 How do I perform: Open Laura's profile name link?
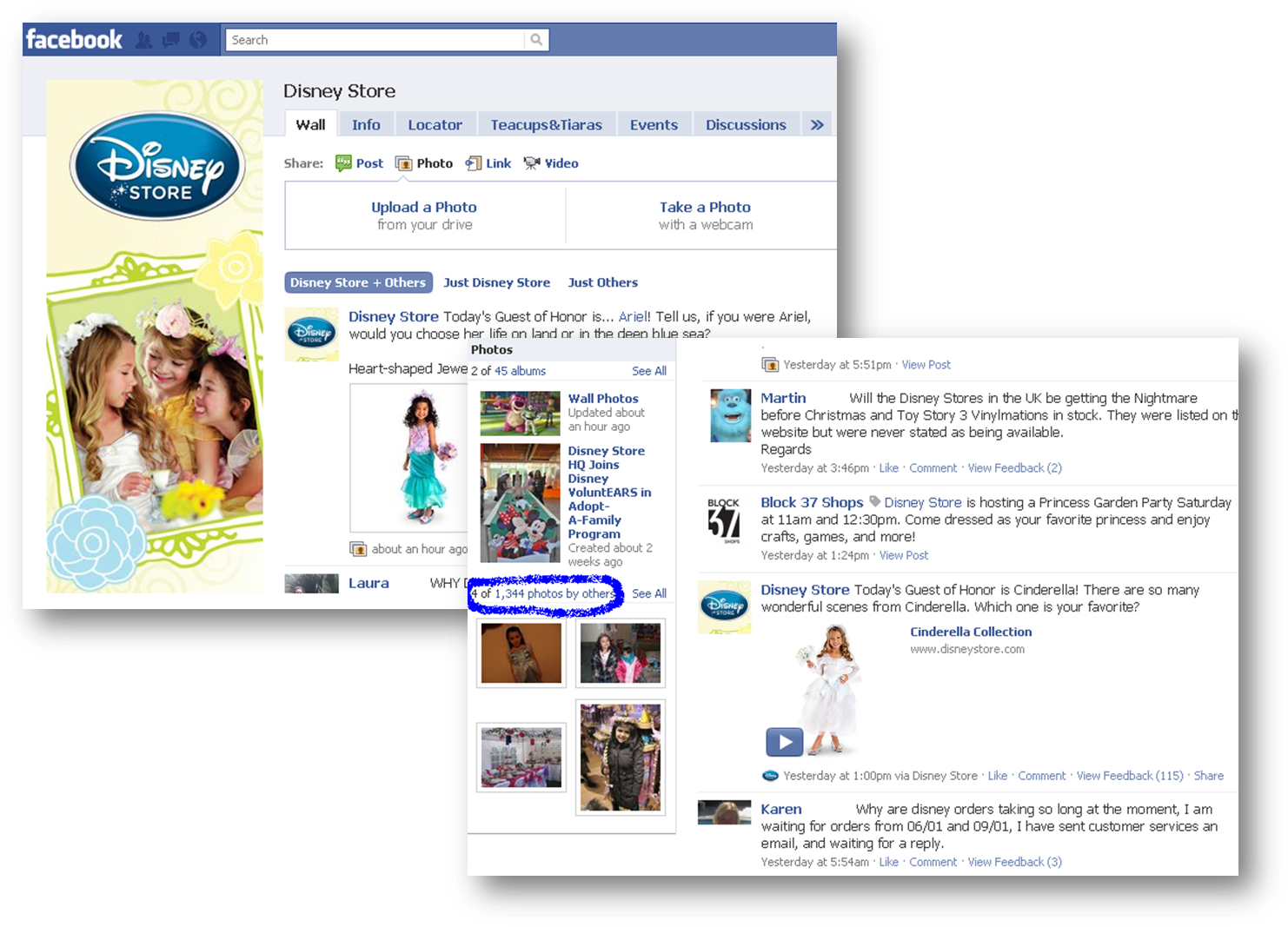(368, 583)
